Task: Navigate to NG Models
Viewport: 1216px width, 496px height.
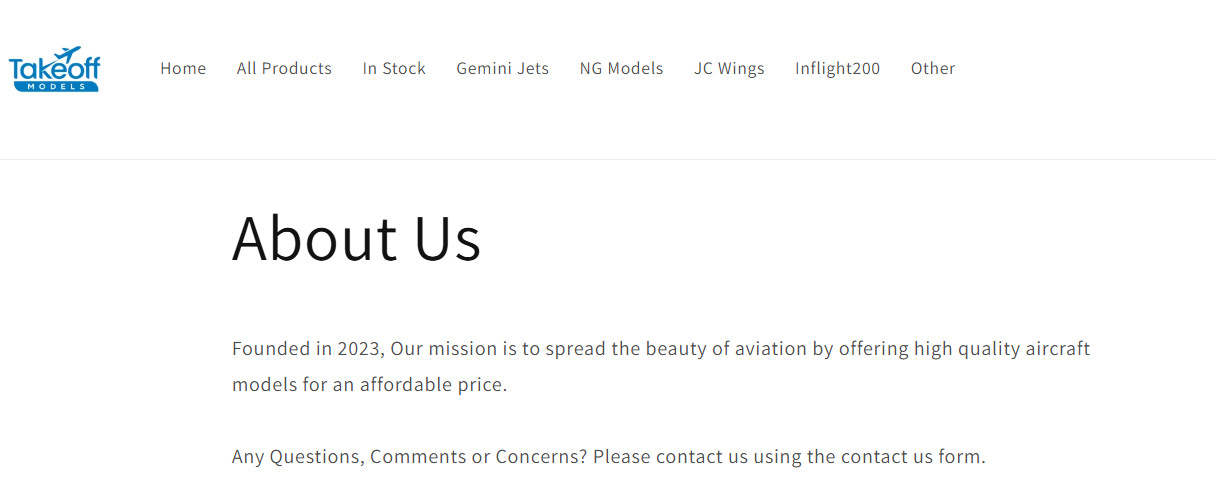Action: coord(622,68)
